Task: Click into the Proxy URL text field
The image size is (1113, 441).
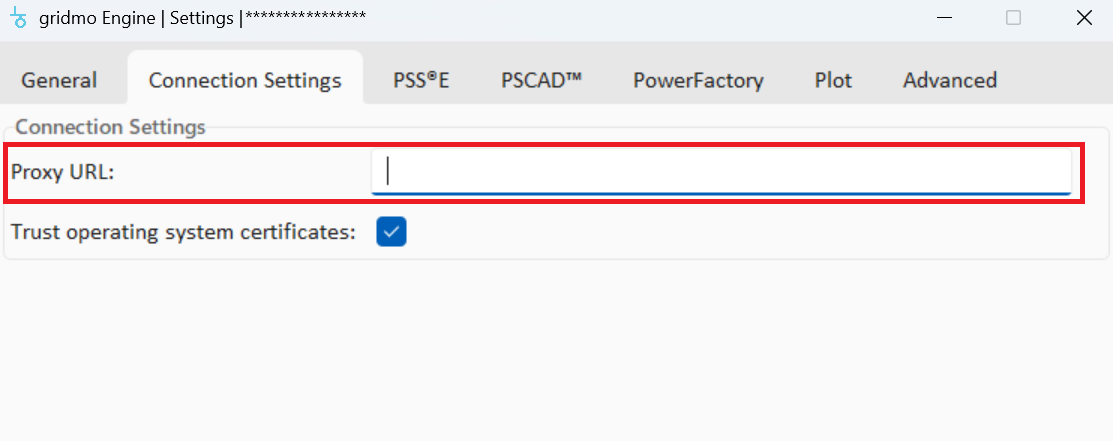Action: point(720,172)
